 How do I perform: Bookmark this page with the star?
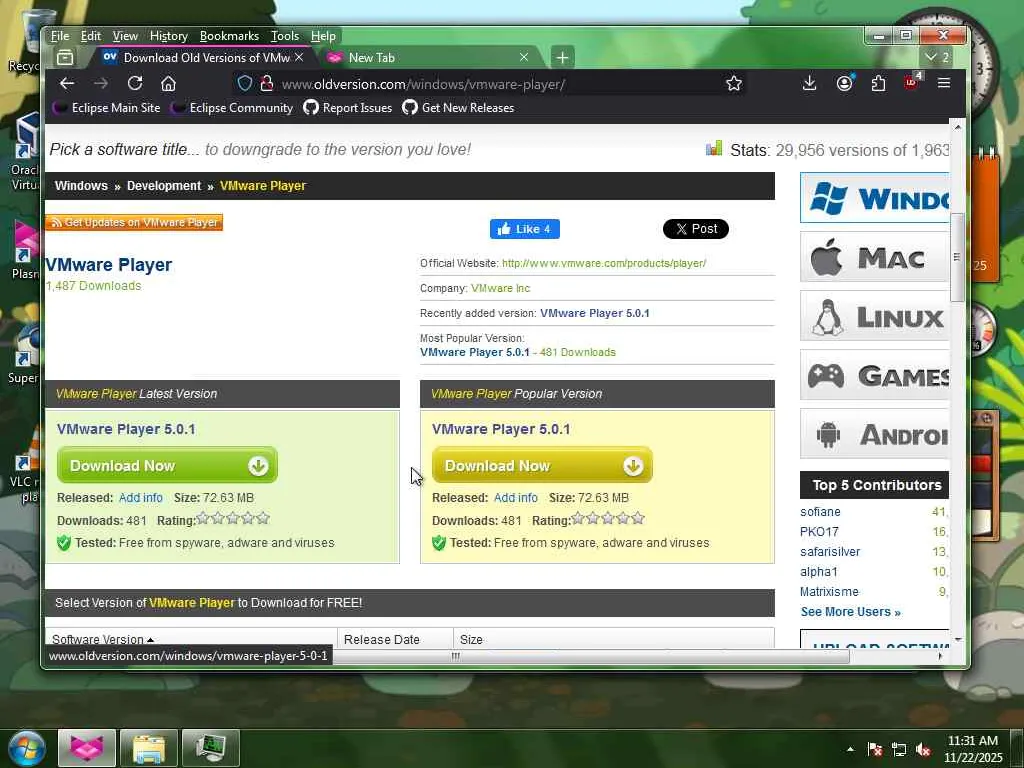click(734, 84)
